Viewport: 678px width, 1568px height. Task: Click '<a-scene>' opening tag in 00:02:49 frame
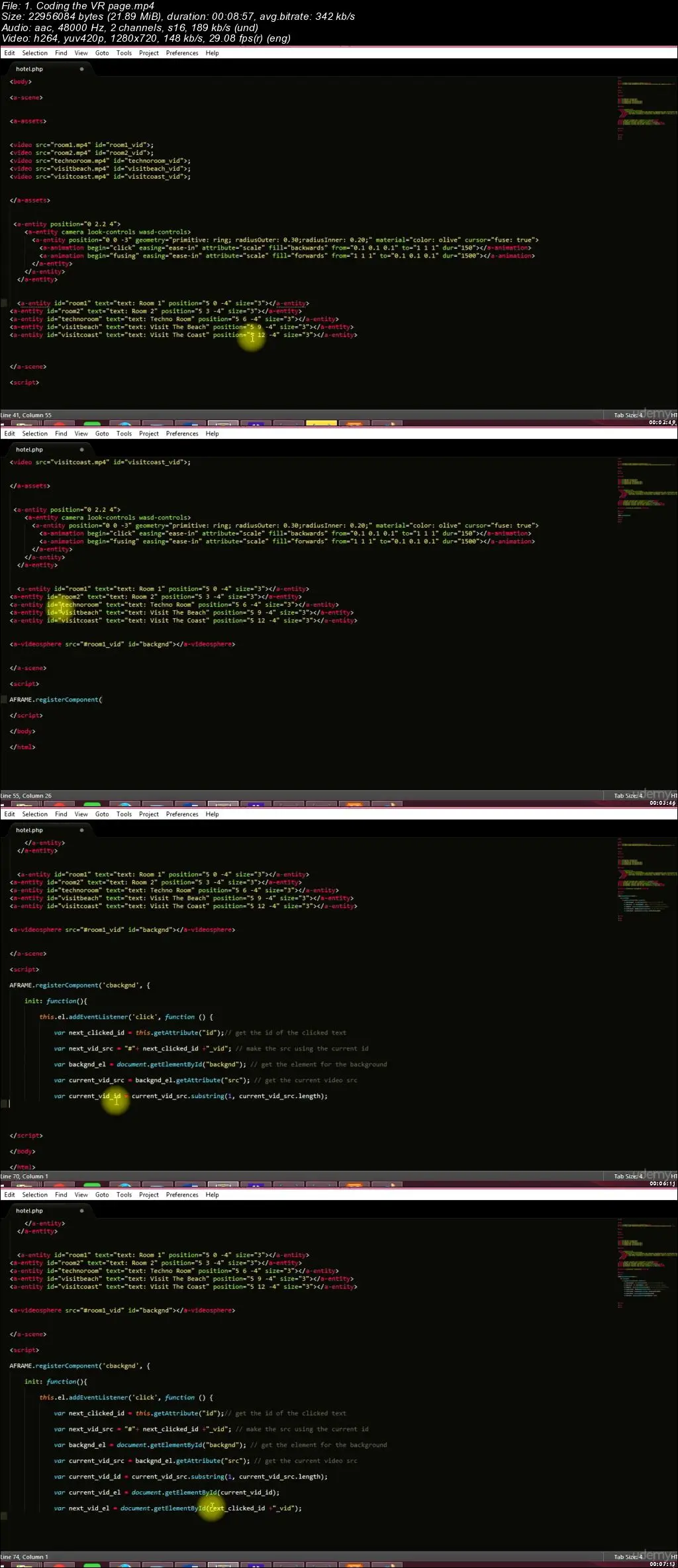(26, 98)
